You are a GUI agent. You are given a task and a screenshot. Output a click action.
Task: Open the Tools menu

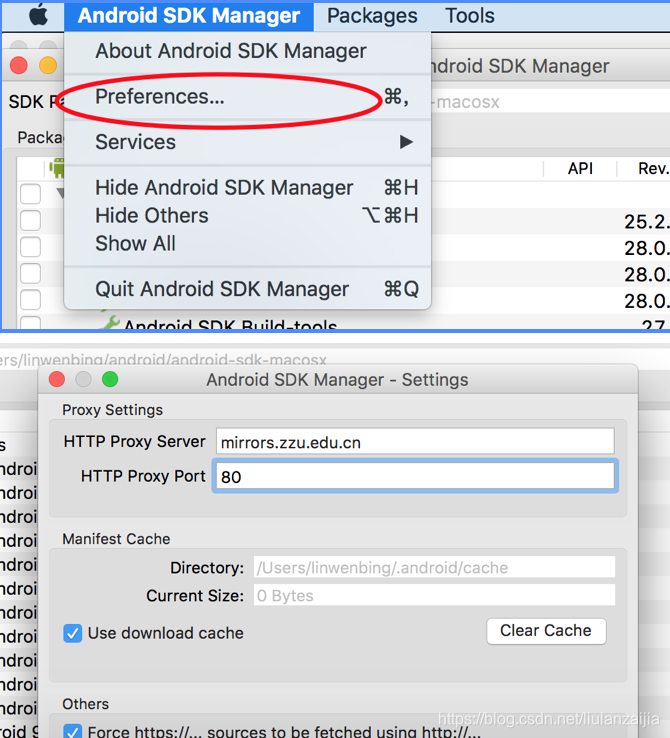click(x=470, y=16)
